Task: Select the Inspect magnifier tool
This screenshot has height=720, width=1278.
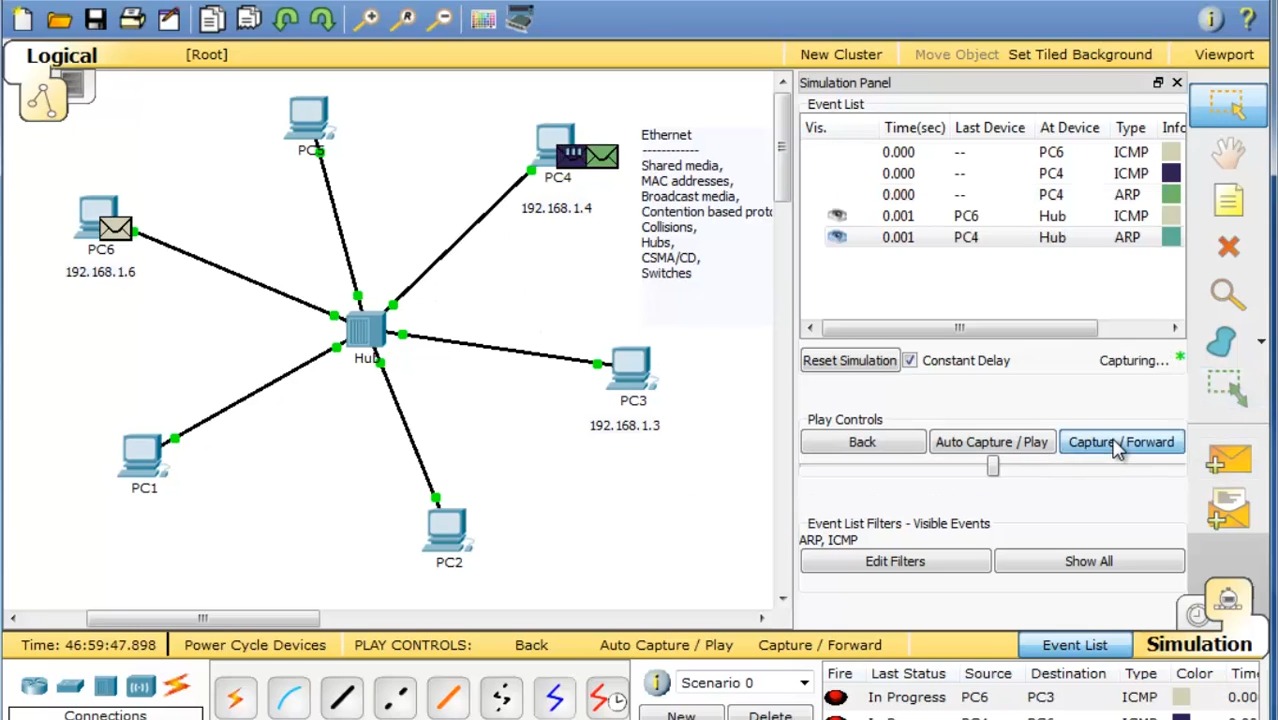Action: coord(1227,294)
